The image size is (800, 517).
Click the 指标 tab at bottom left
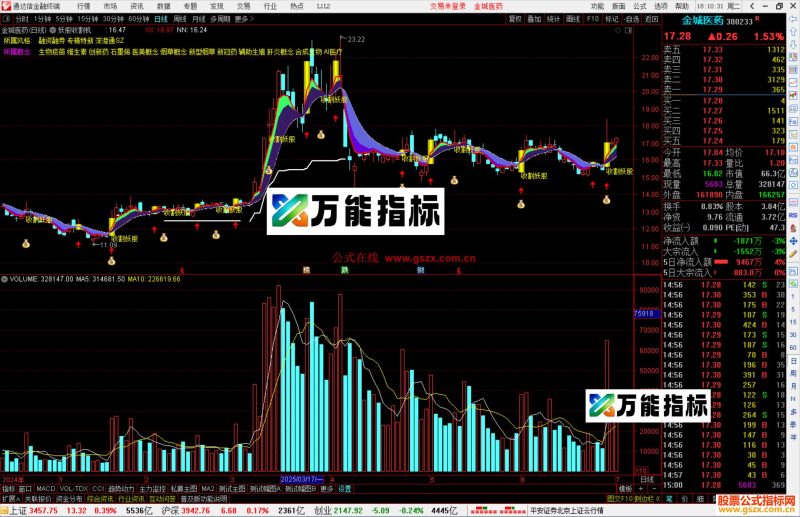click(x=9, y=488)
